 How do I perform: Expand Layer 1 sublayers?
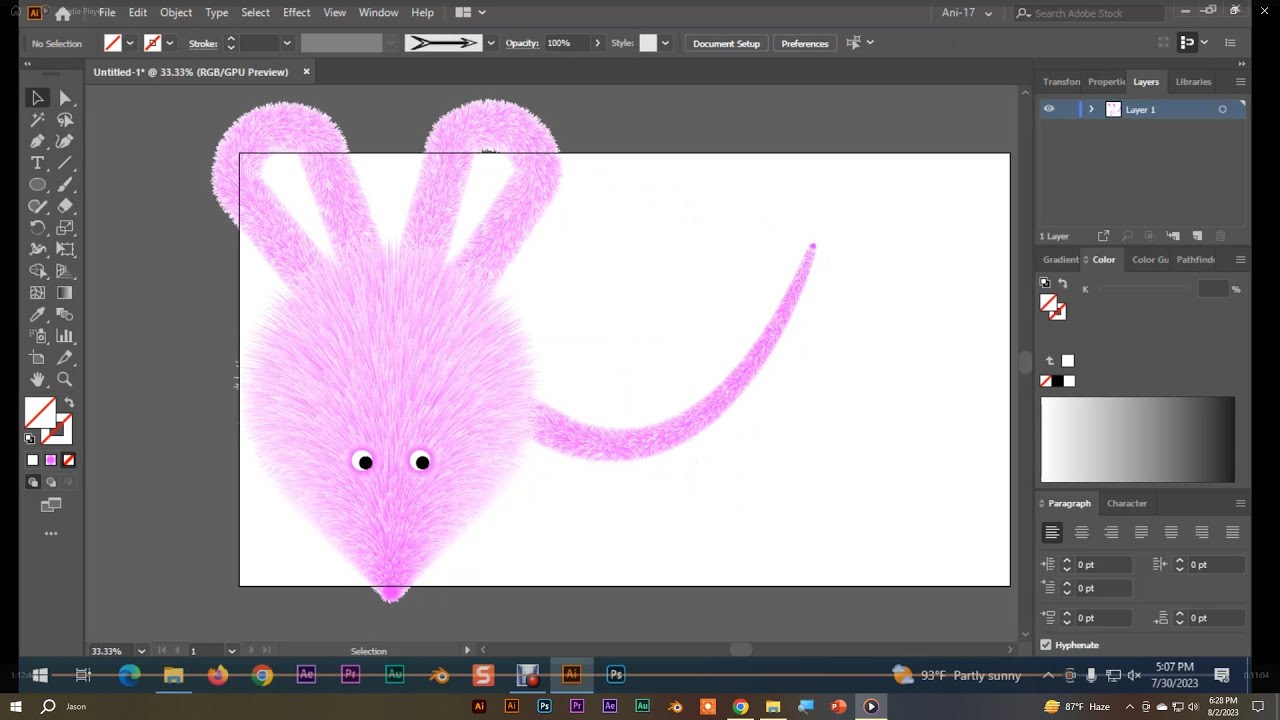click(1091, 110)
